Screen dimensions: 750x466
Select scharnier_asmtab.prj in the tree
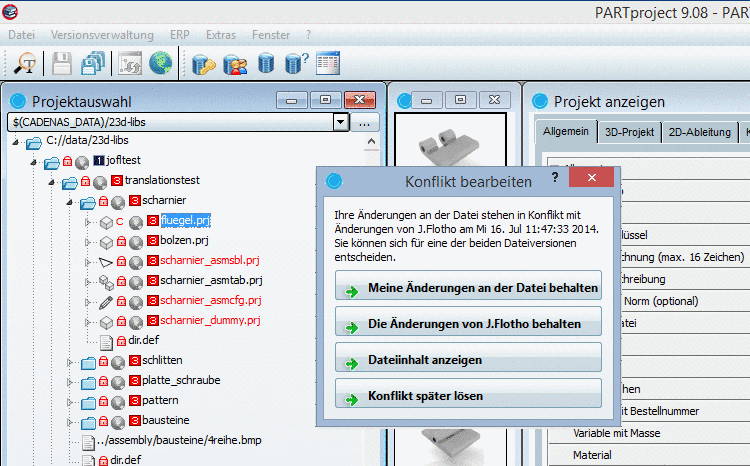coord(211,280)
